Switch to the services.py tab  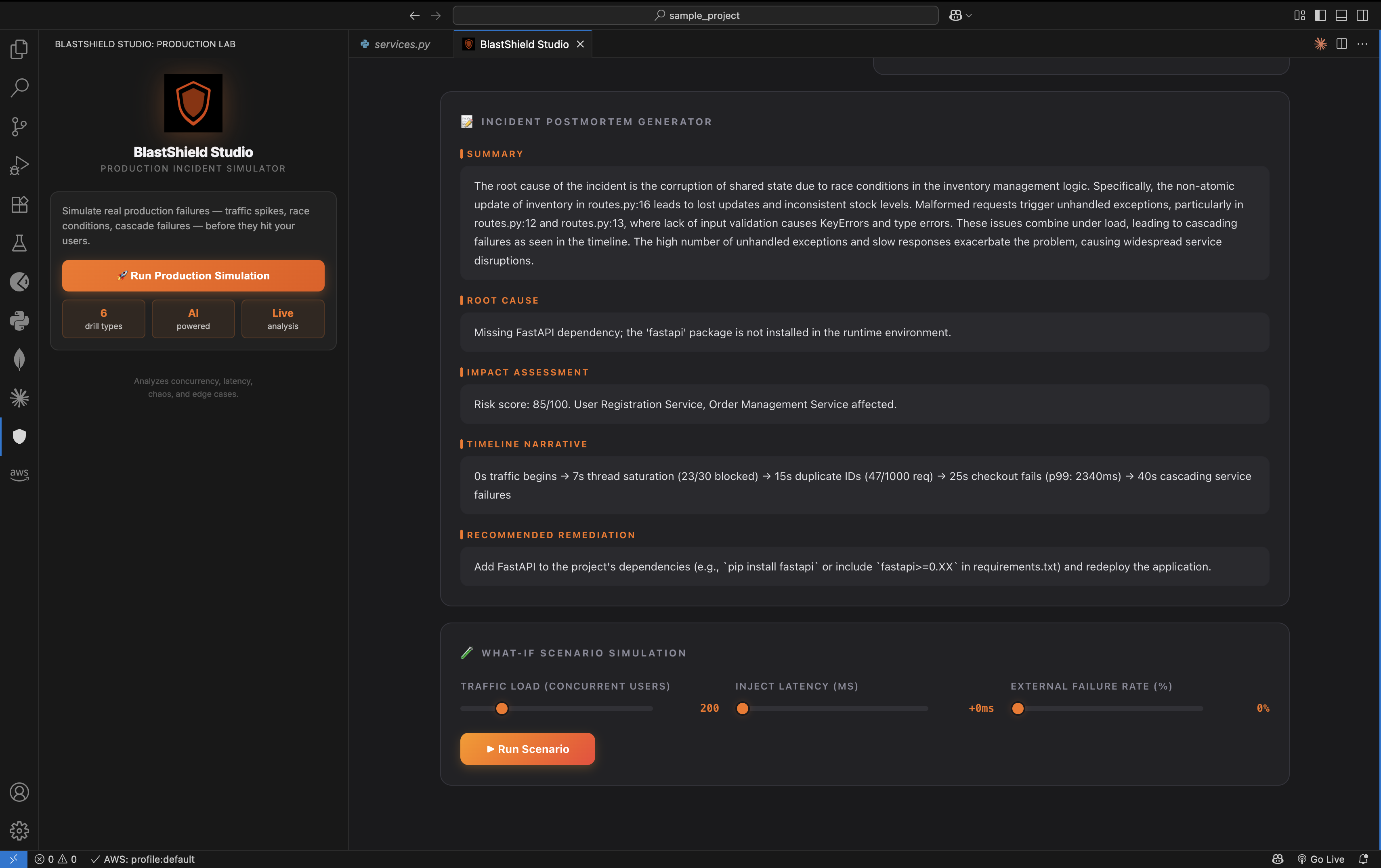401,44
